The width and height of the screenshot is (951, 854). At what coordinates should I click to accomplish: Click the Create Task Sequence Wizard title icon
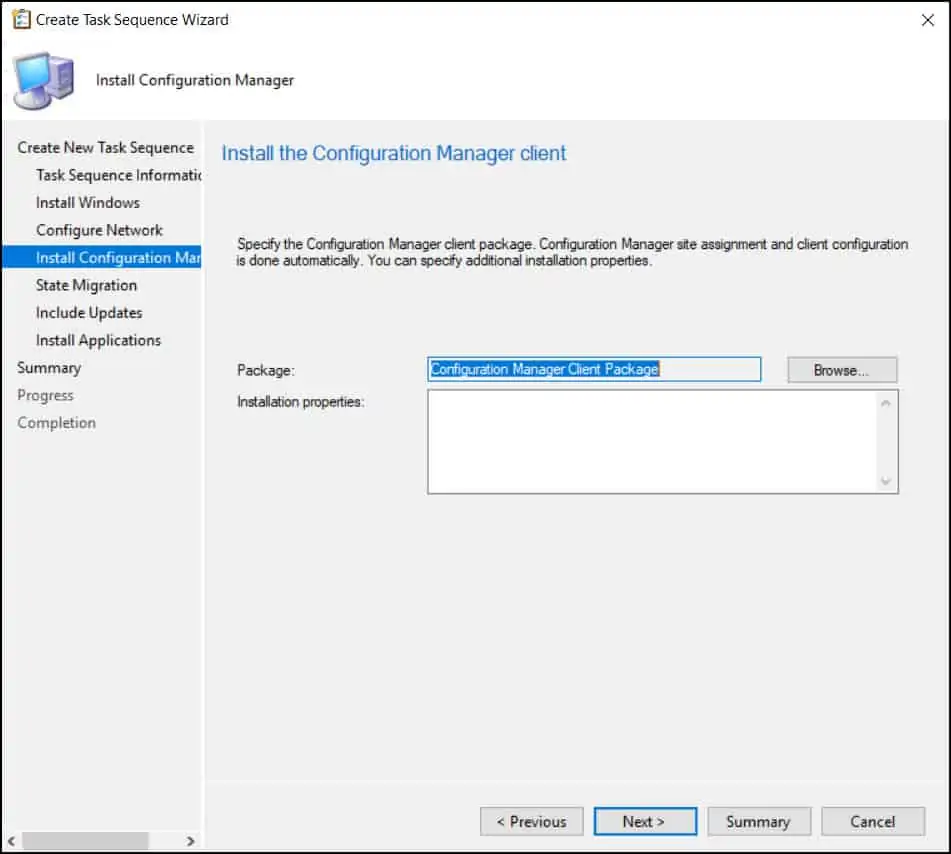[x=21, y=19]
